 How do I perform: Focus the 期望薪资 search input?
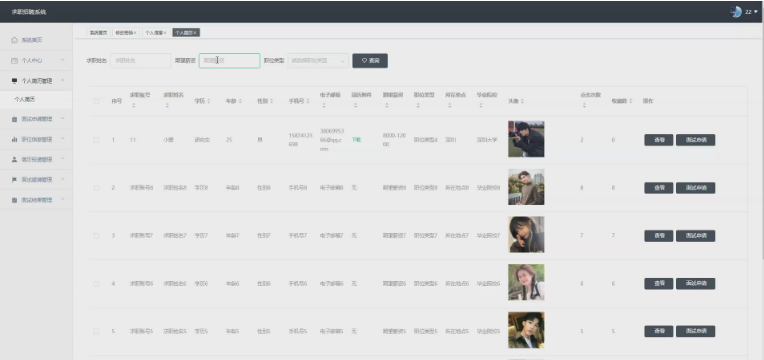[229, 61]
